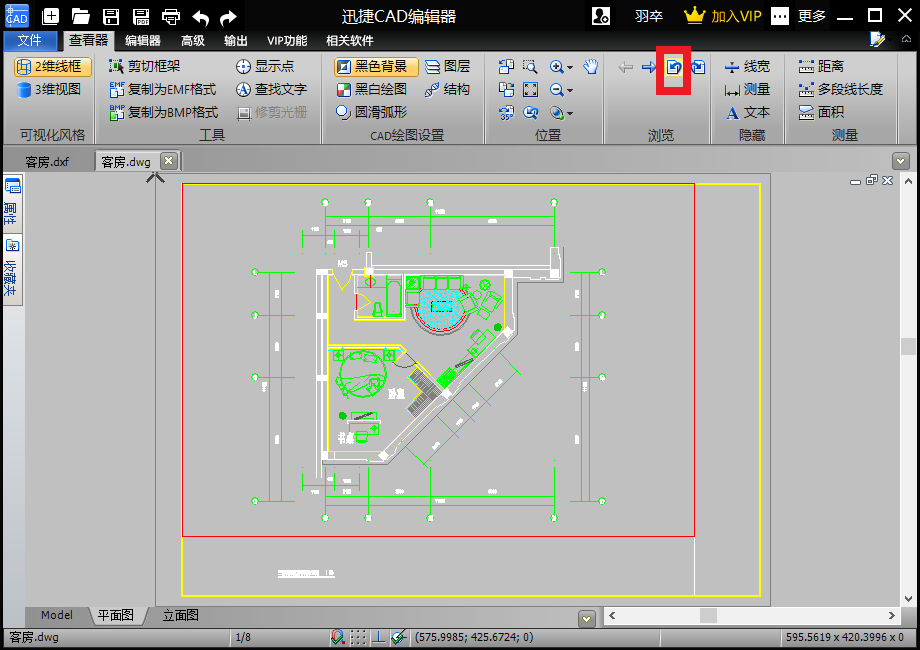Toggle 显示点 option

pyautogui.click(x=265, y=66)
